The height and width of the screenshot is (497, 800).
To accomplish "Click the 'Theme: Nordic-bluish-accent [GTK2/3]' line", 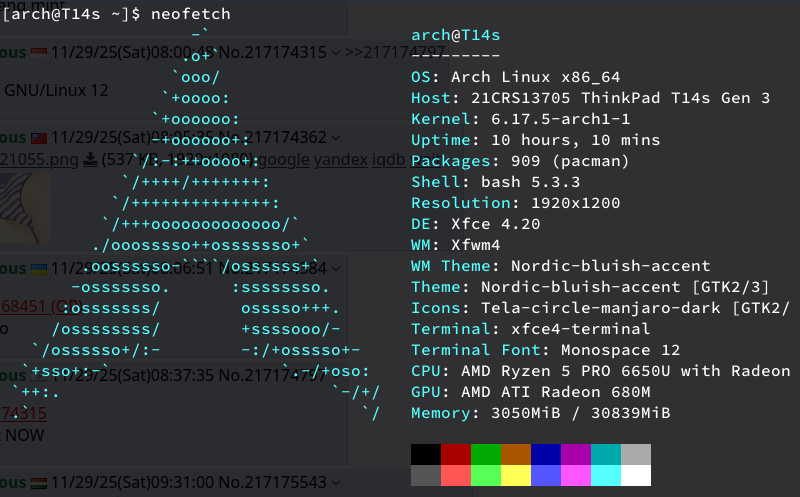I will pyautogui.click(x=590, y=287).
